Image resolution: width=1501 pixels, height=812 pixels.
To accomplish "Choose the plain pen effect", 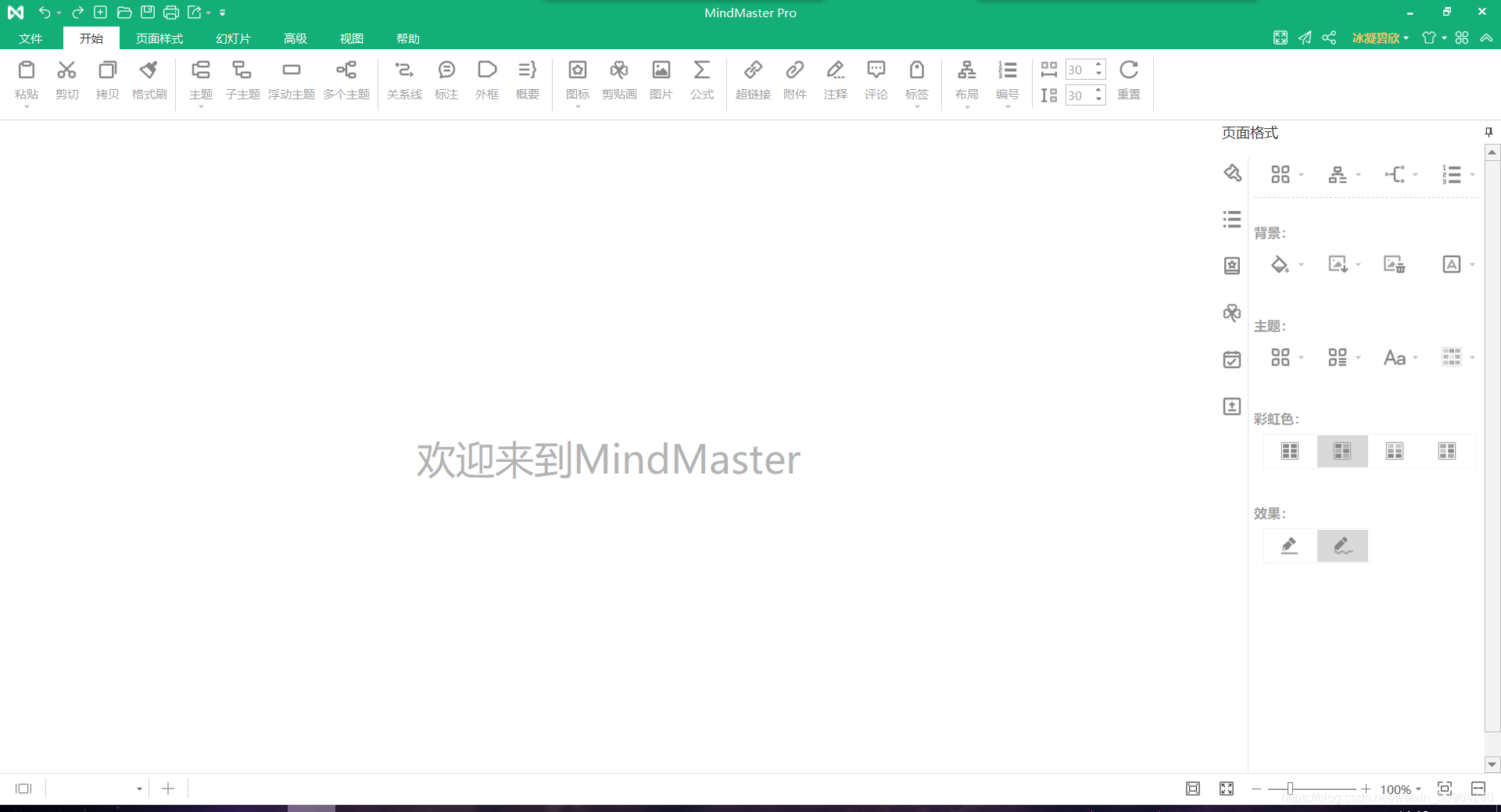I will pyautogui.click(x=1290, y=546).
